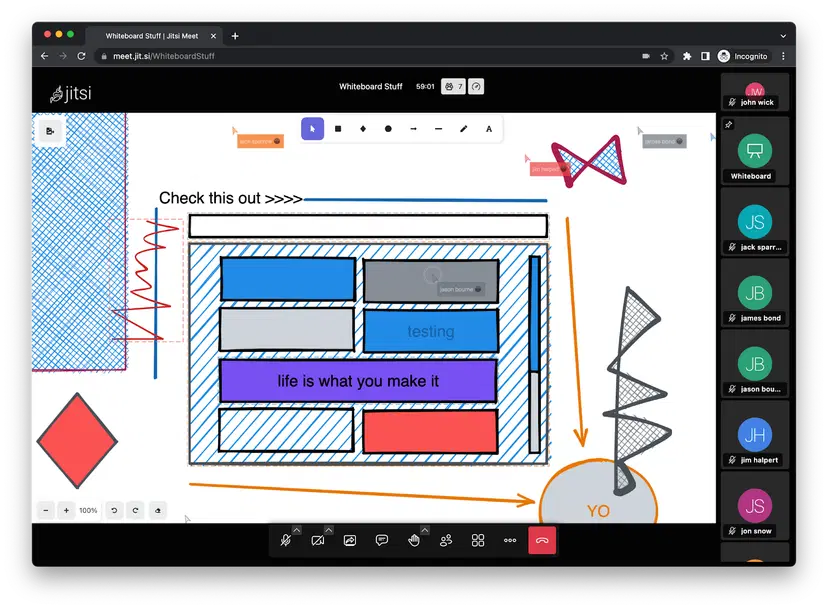
Task: Switch to the Whiteboard Stuff browser tab
Action: 152,34
